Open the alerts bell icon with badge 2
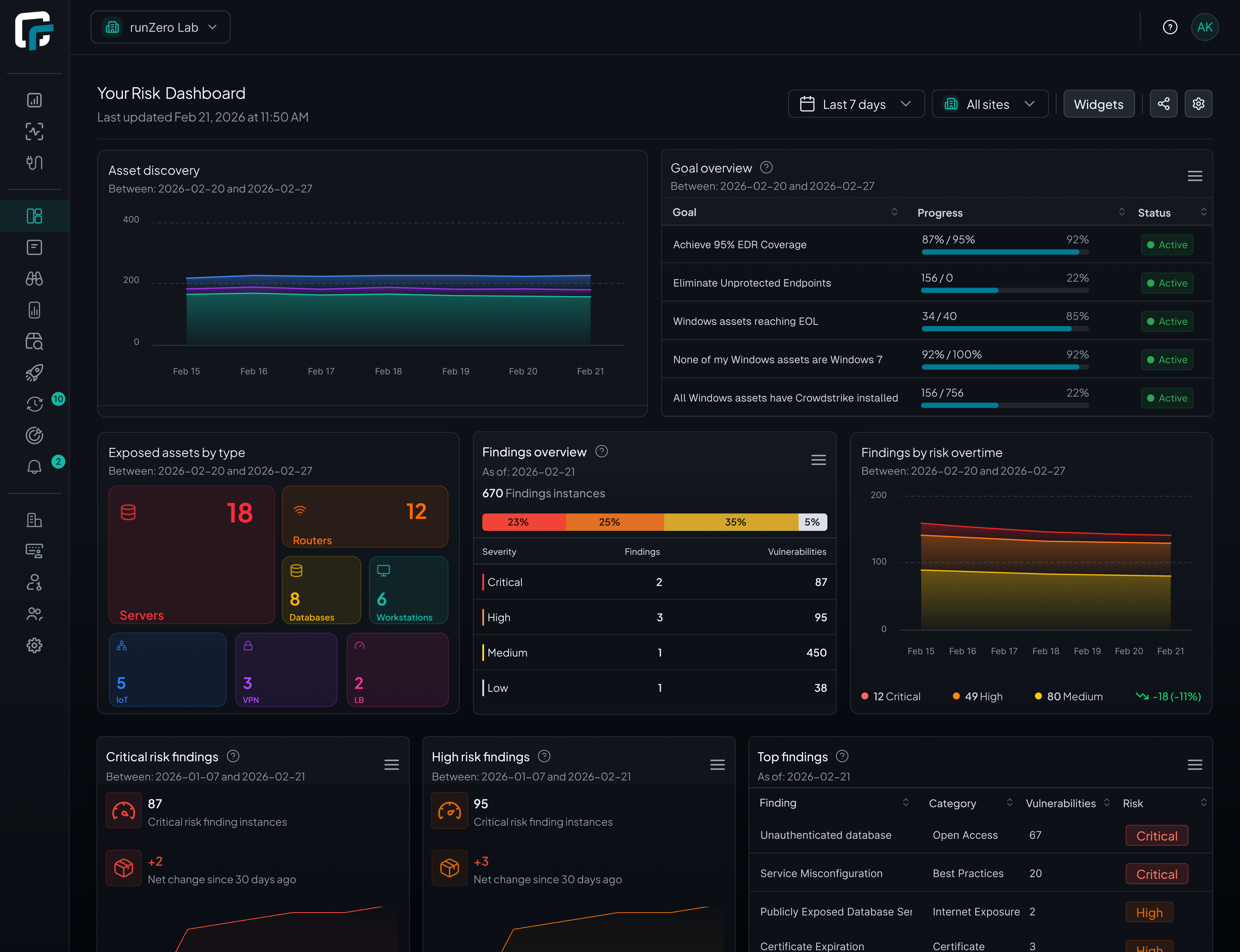Viewport: 1240px width, 952px height. coord(35,467)
